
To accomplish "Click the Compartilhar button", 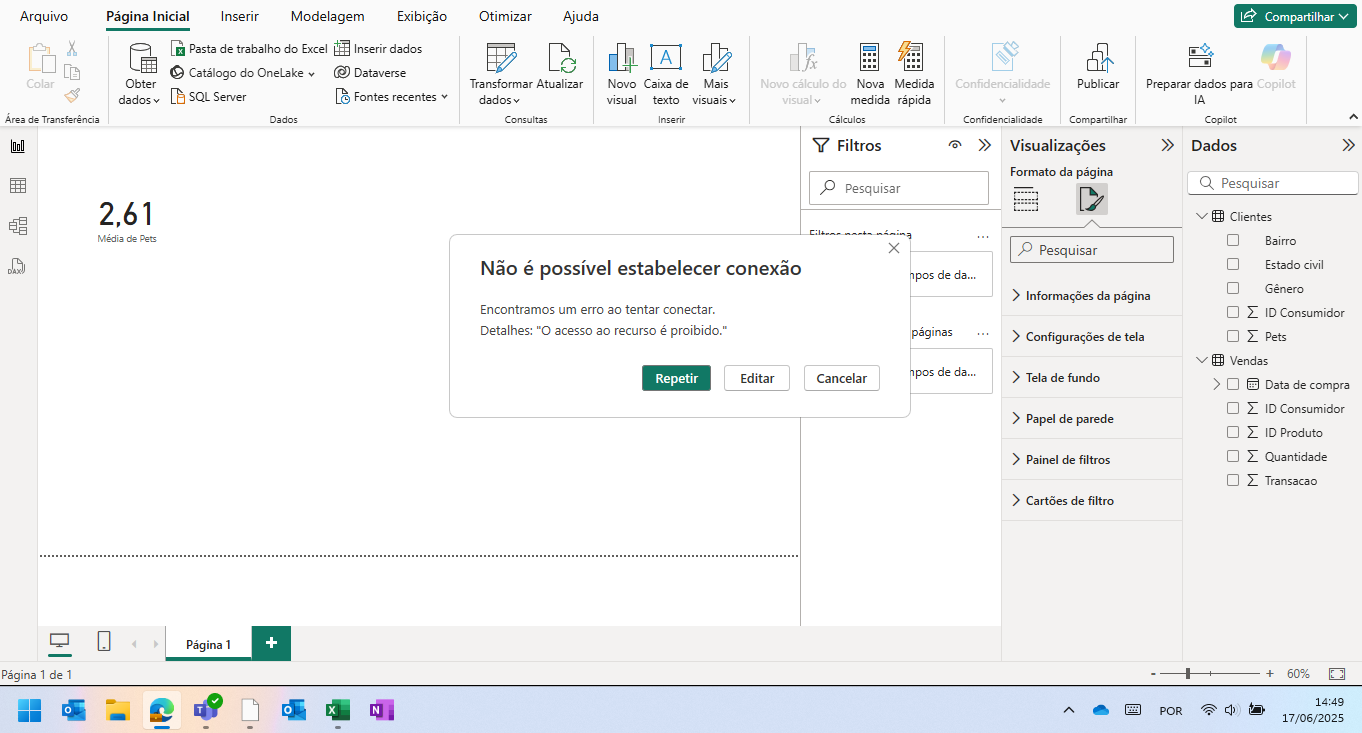I will pos(1295,16).
